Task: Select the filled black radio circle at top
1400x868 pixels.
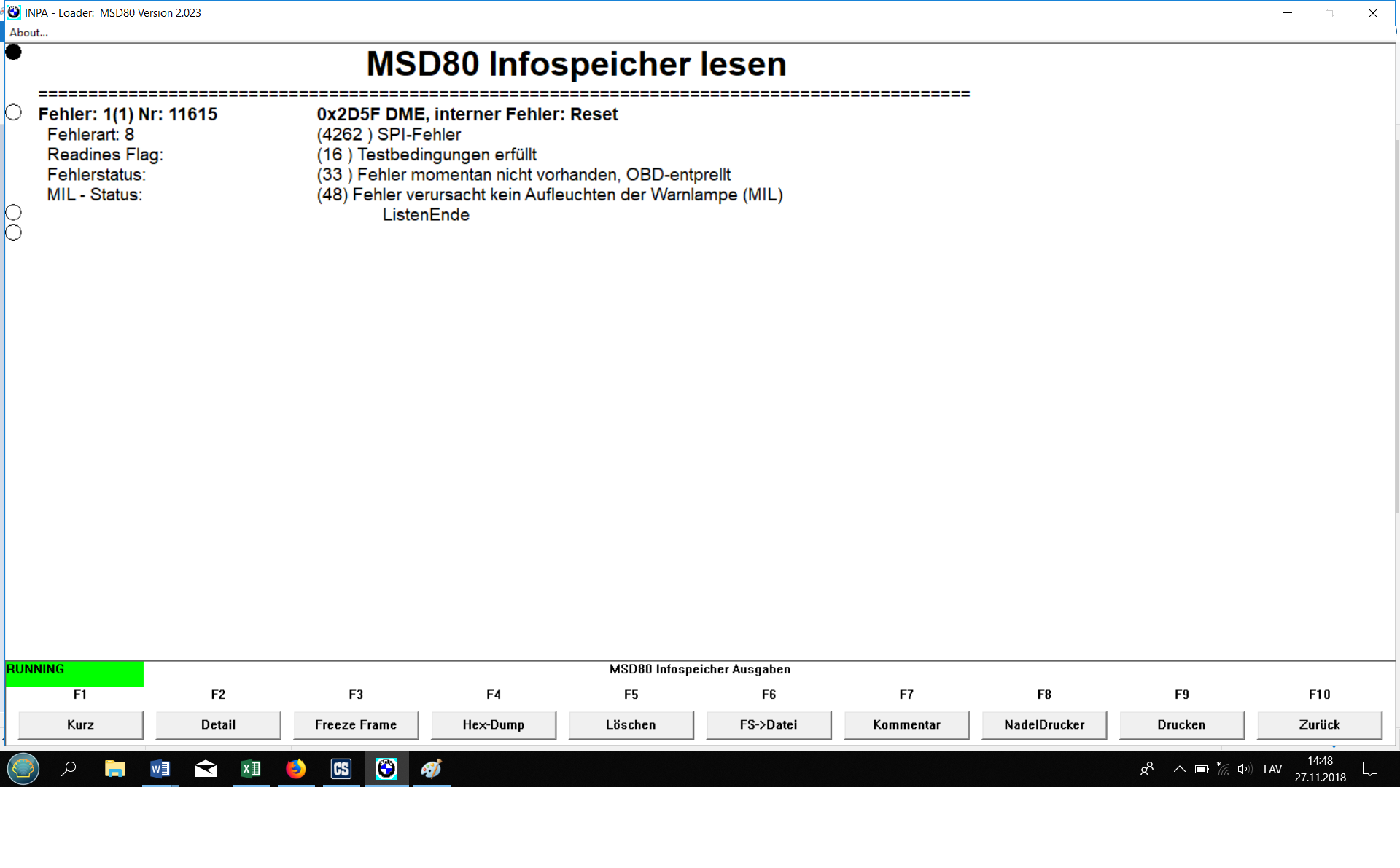Action: tap(13, 52)
